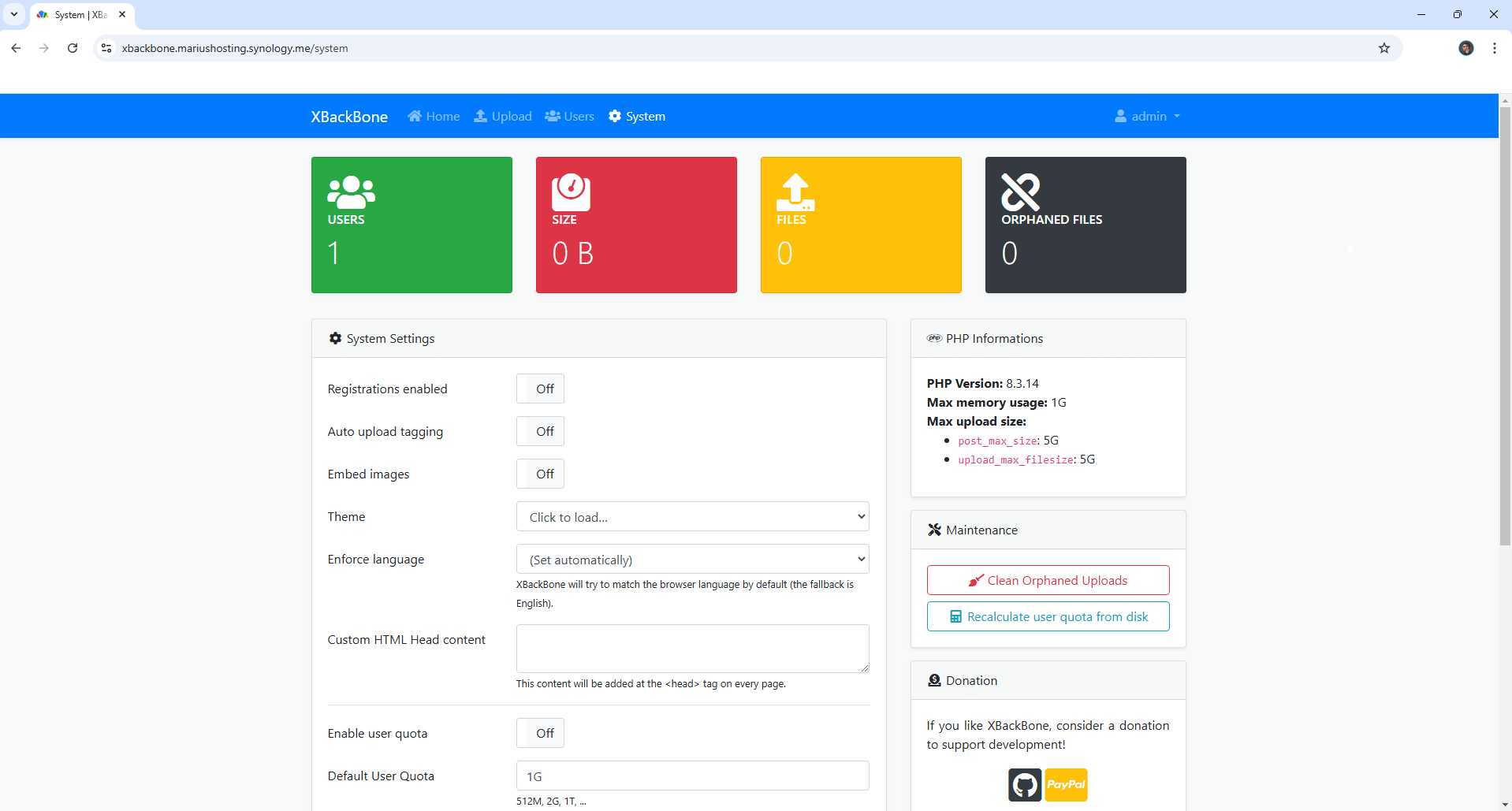This screenshot has height=811, width=1512.
Task: Click the donate icon beside Donation
Action: tap(934, 680)
